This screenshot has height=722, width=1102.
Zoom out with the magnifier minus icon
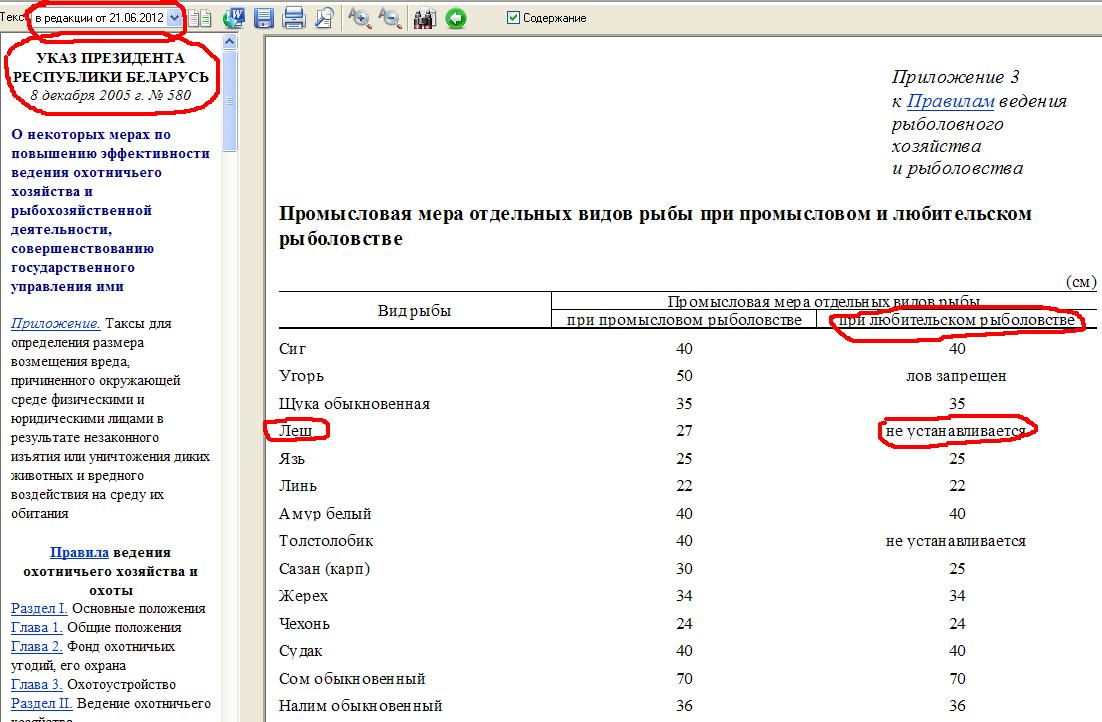coord(389,18)
